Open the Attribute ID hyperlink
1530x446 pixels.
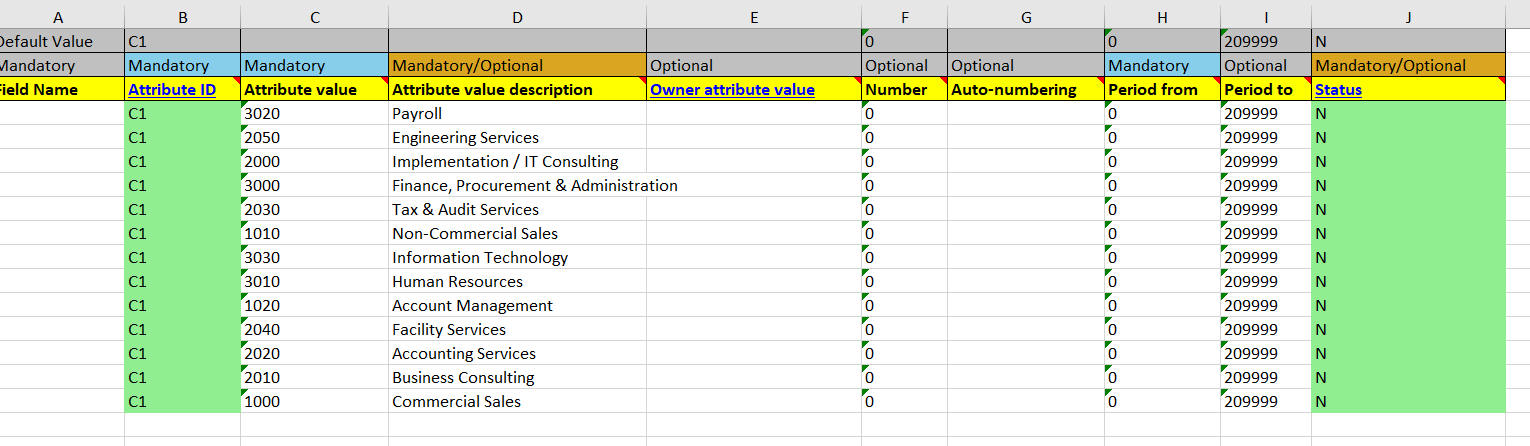coord(172,90)
